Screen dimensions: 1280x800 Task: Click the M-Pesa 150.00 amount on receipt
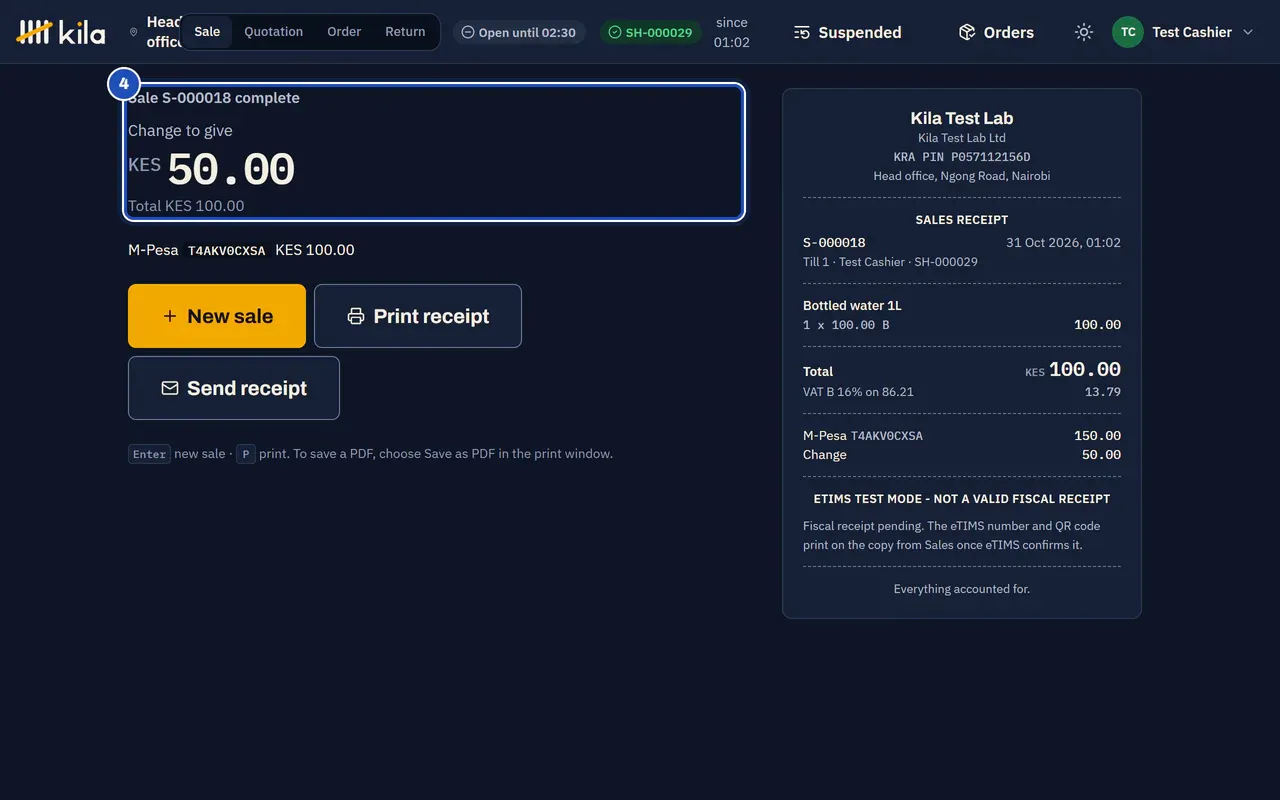[1098, 436]
